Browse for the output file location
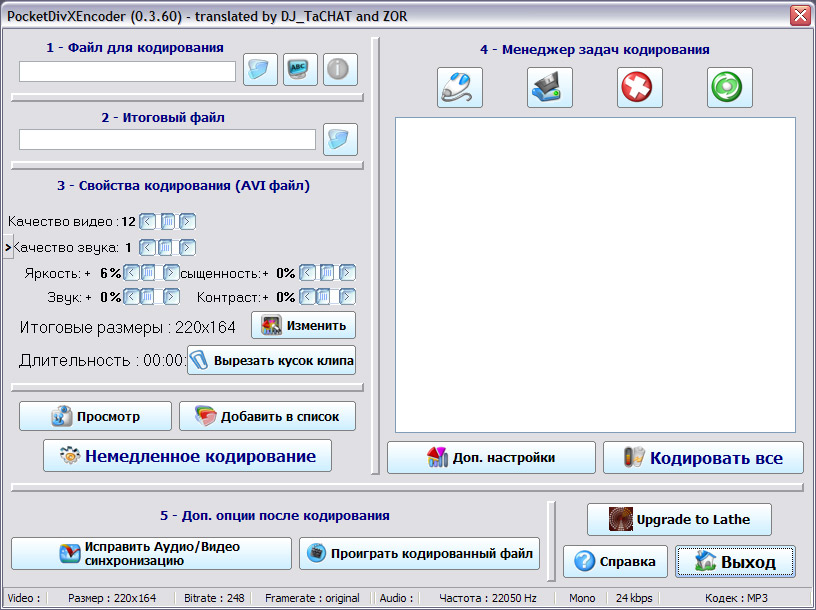This screenshot has width=816, height=610. pos(340,139)
